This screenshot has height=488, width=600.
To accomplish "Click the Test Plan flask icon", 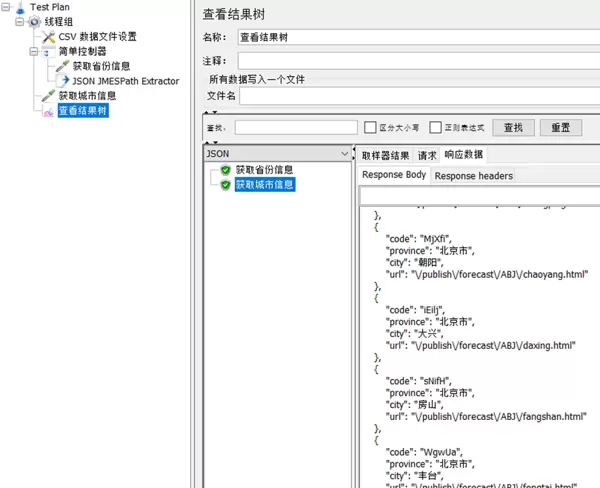I will click(20, 8).
